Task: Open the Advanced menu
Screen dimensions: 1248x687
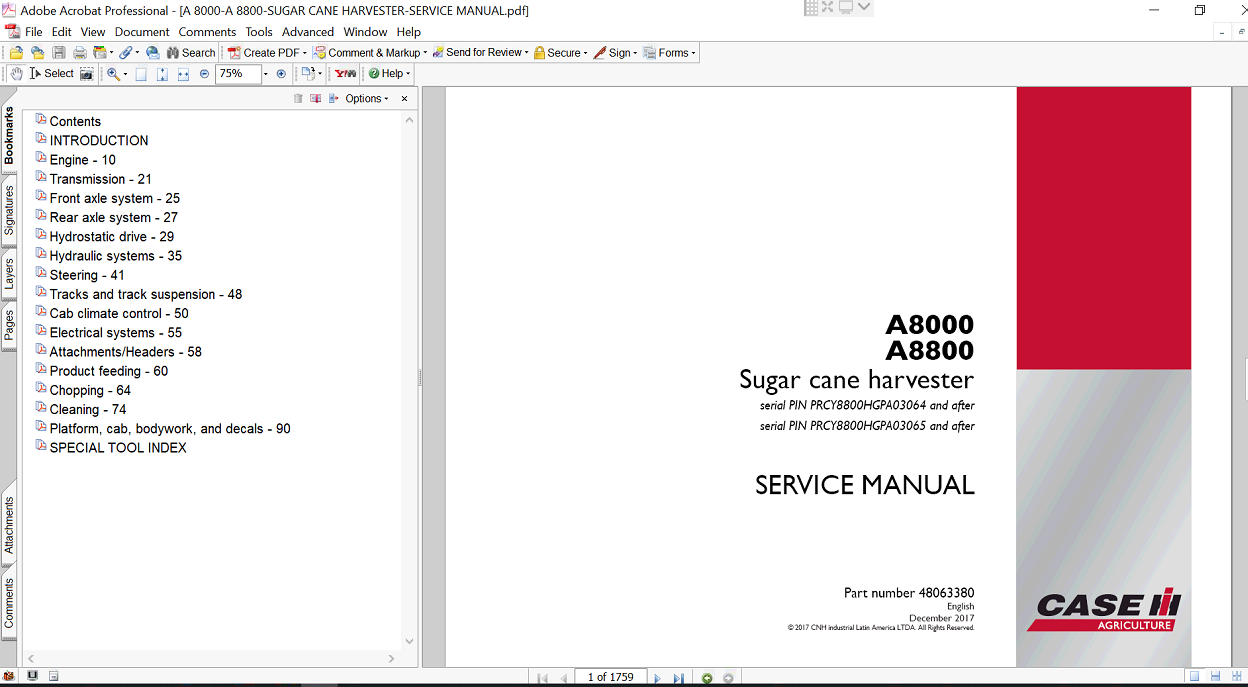Action: pyautogui.click(x=308, y=32)
